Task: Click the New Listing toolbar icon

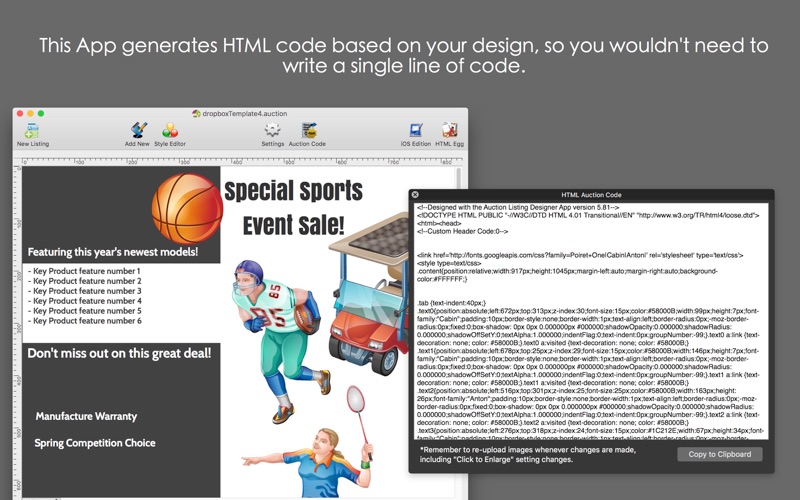Action: pos(32,135)
